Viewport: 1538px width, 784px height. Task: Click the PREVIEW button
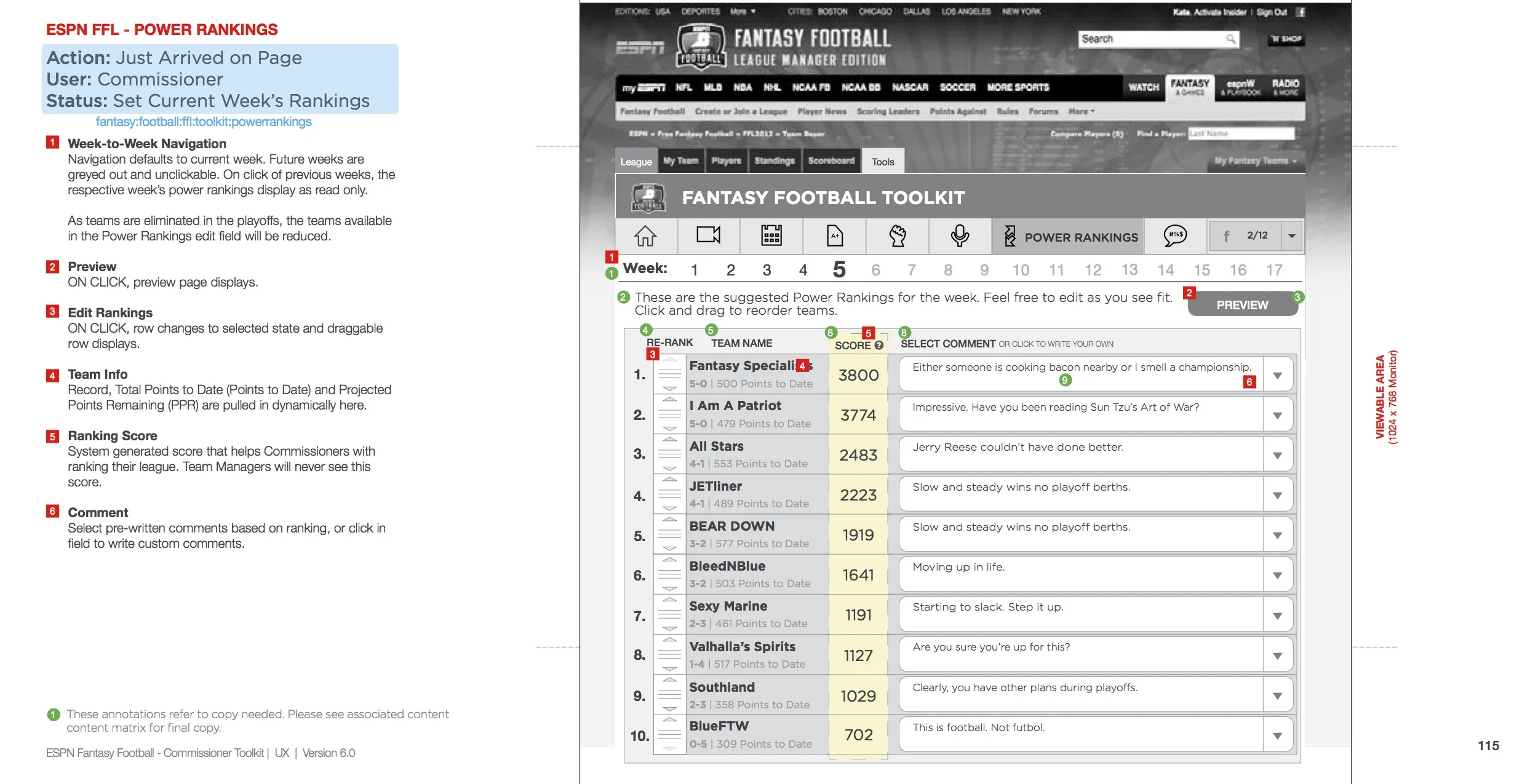point(1242,304)
